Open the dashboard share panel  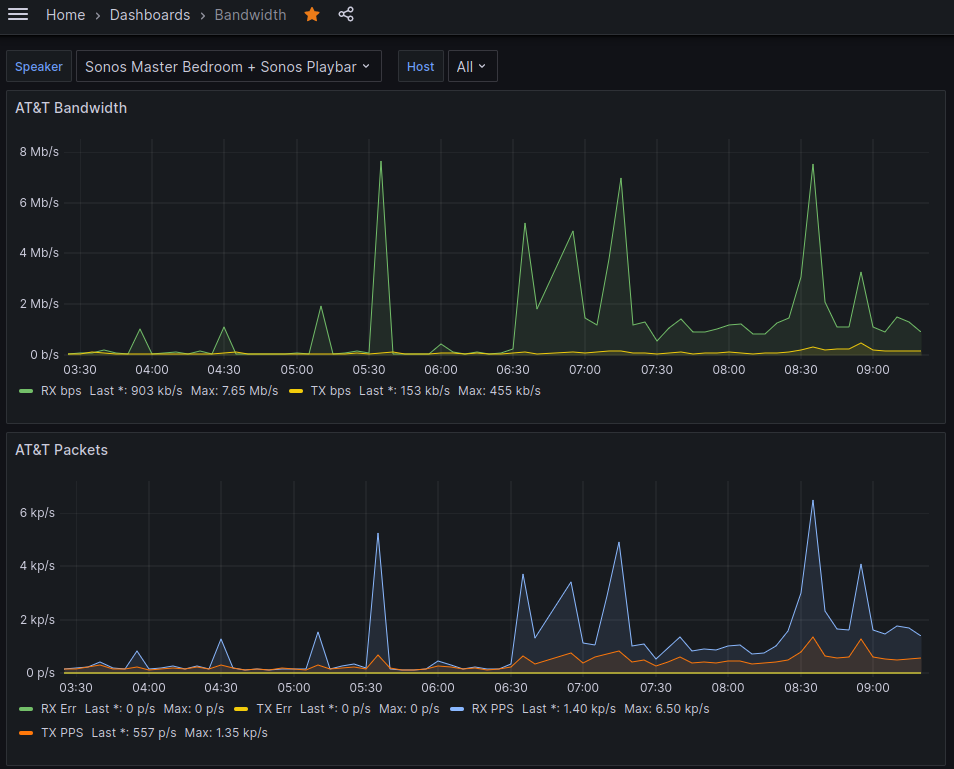(x=345, y=14)
